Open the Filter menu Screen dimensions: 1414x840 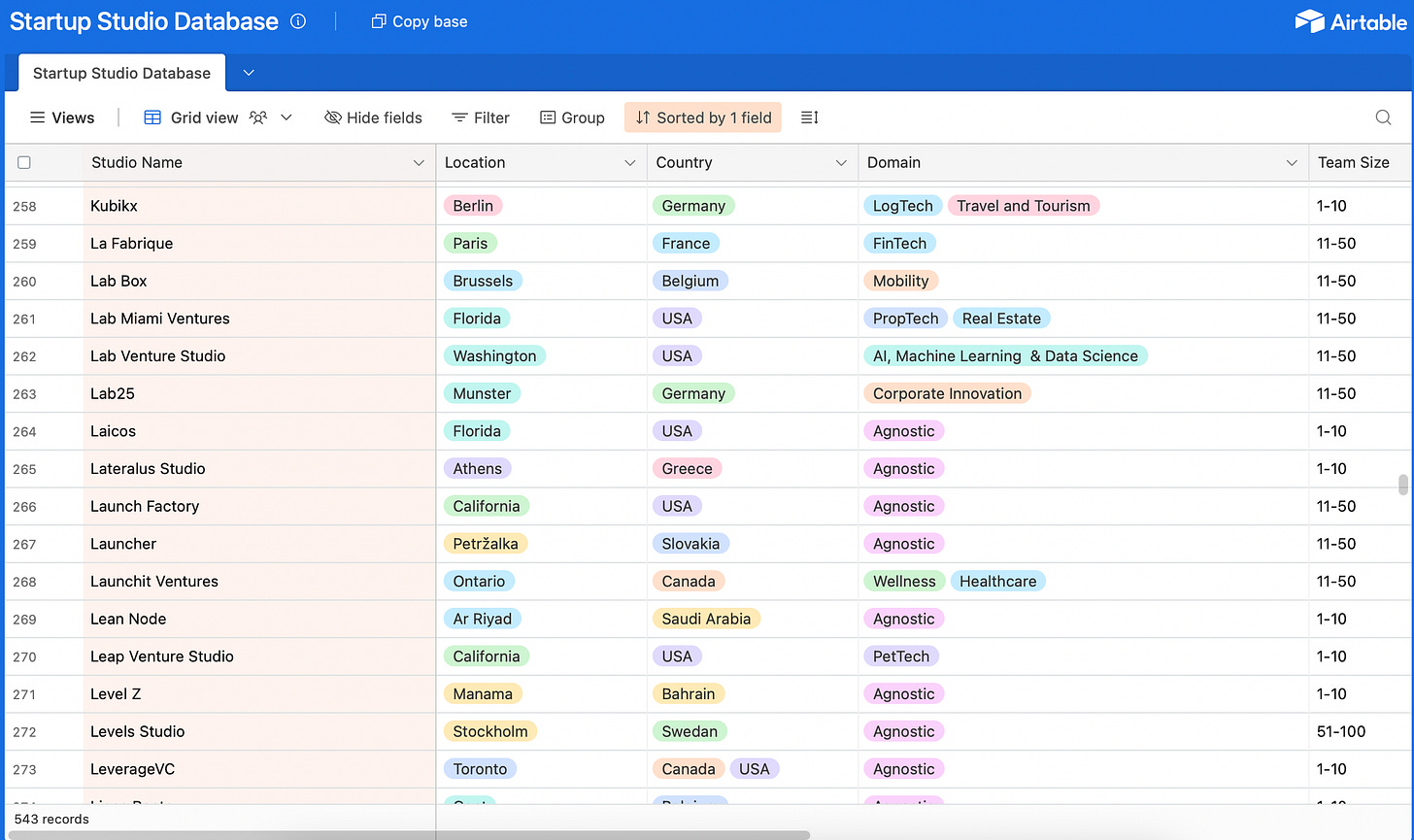[481, 118]
